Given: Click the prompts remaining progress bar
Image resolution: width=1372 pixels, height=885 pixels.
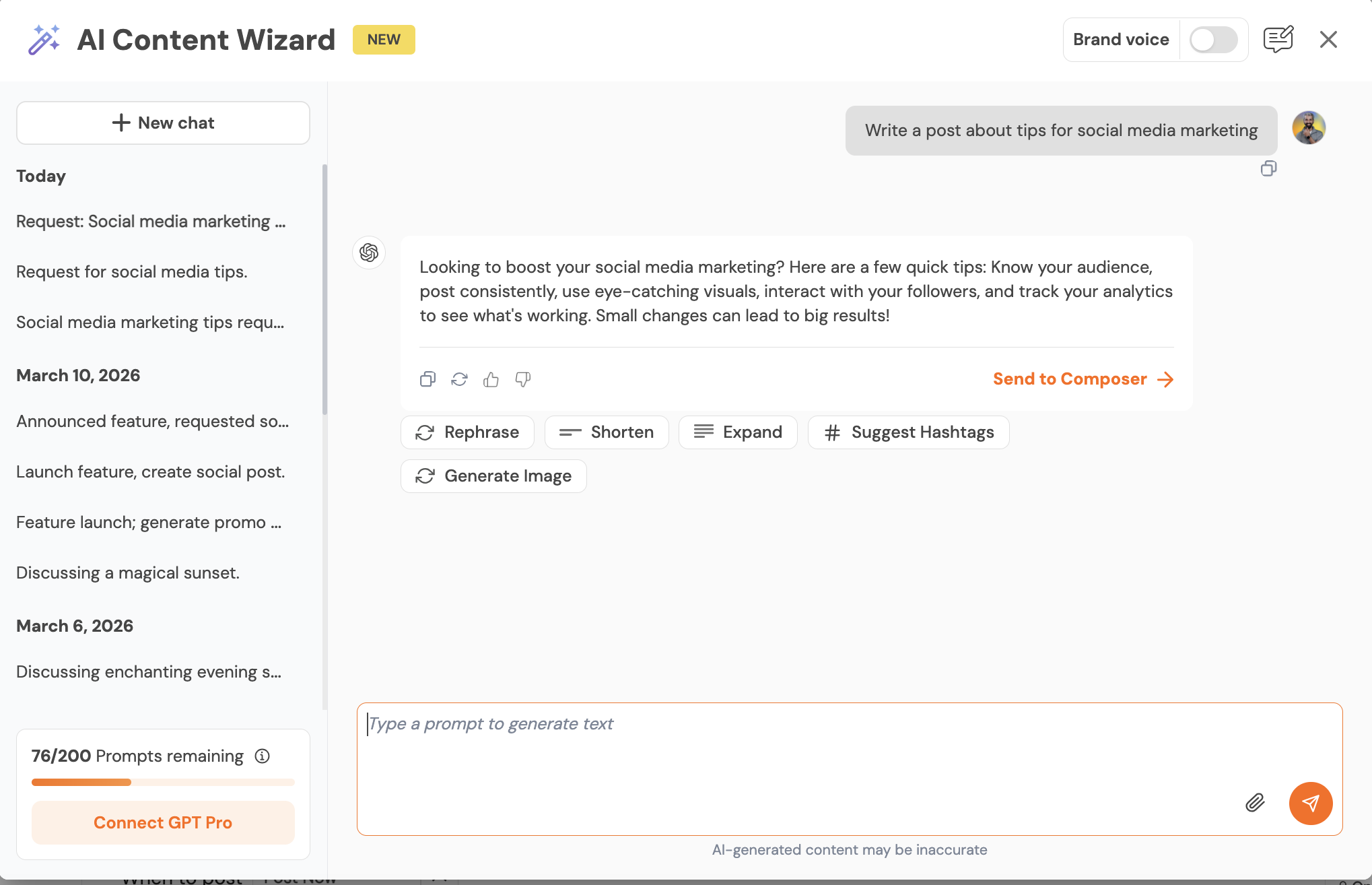Looking at the screenshot, I should coord(163,782).
